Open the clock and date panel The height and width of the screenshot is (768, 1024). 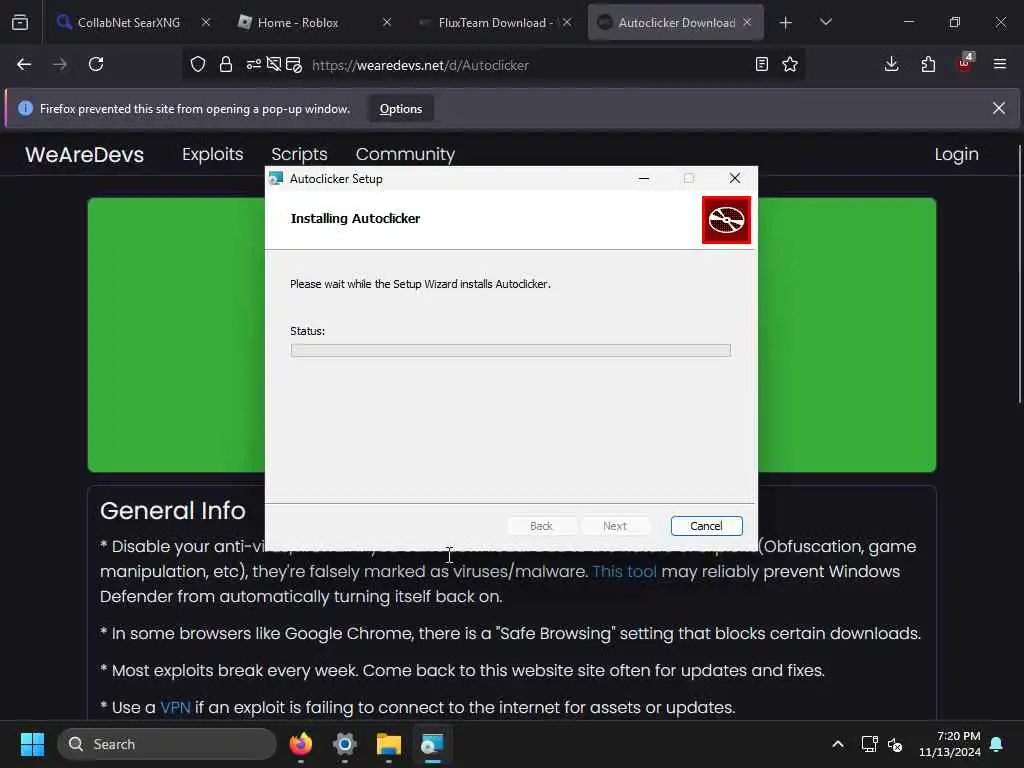(x=950, y=744)
